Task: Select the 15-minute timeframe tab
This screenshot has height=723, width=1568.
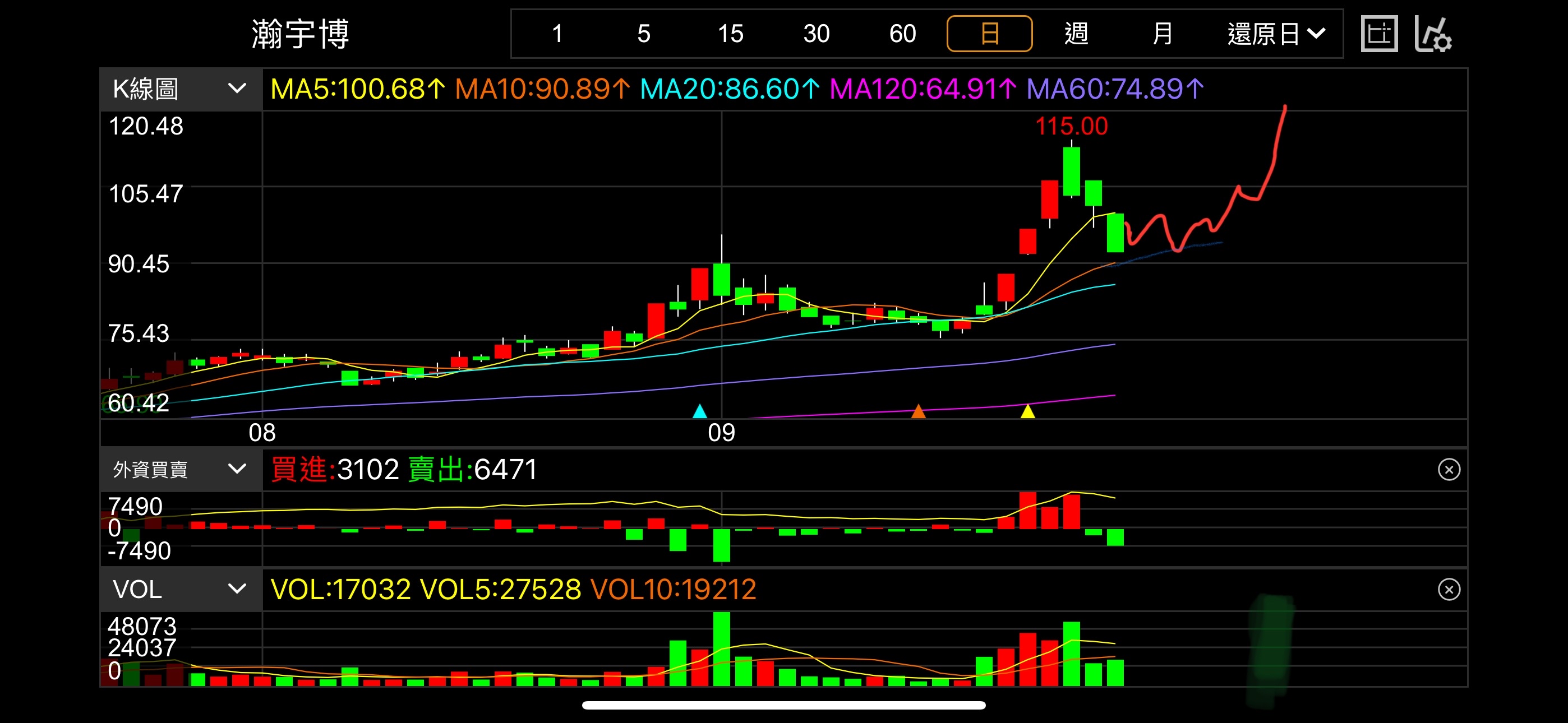Action: (730, 34)
